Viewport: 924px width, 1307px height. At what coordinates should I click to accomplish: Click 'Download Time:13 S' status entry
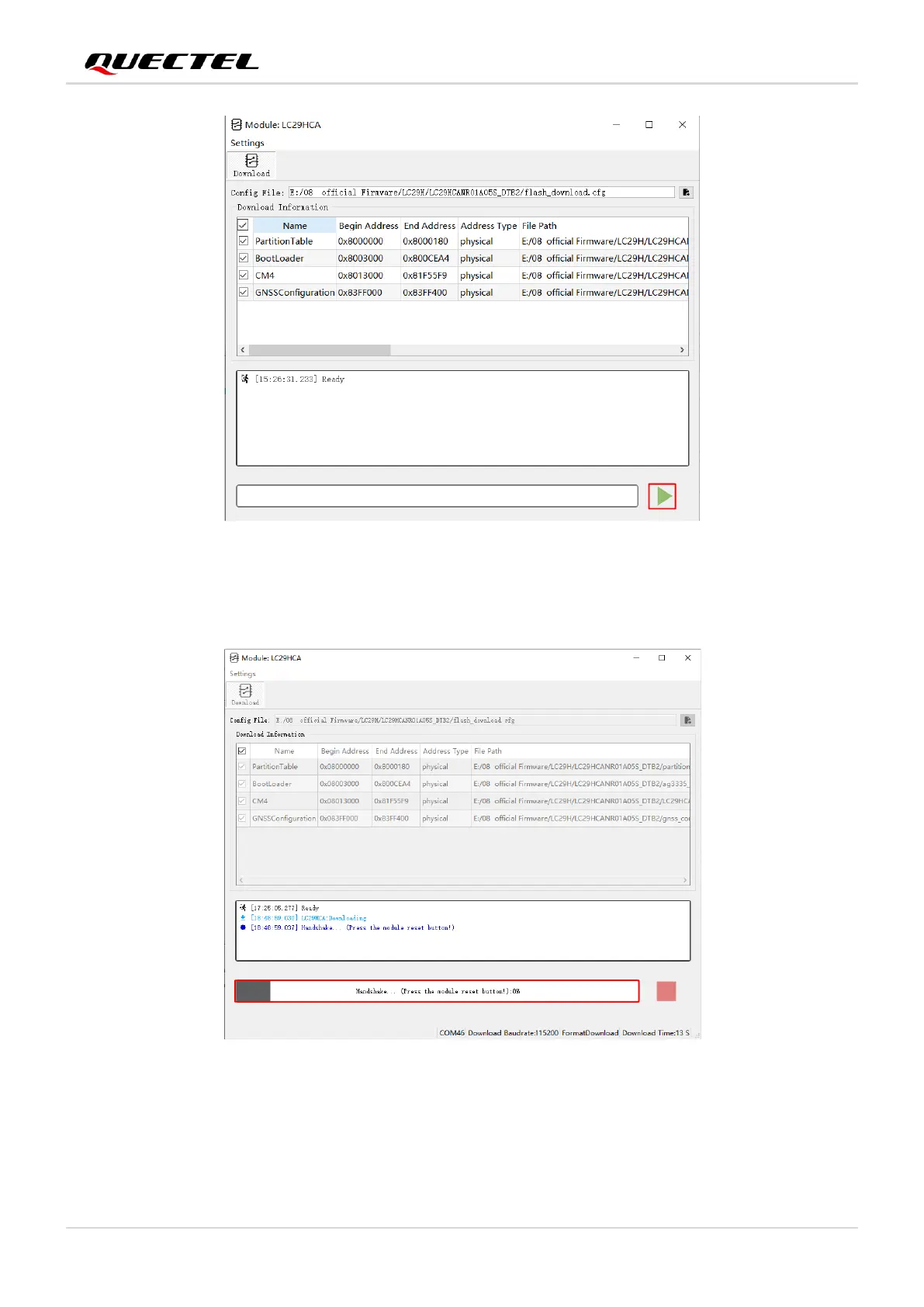656,1033
